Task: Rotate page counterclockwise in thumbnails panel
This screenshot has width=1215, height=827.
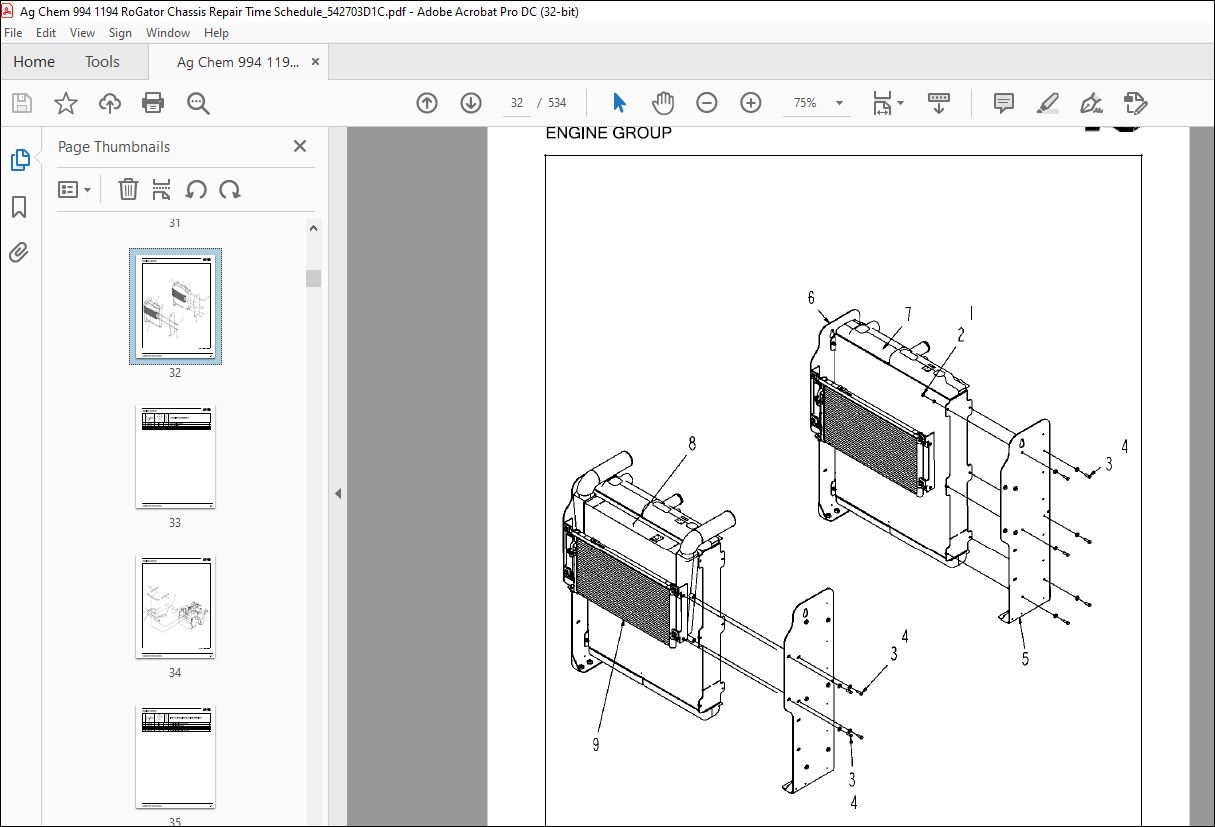Action: pyautogui.click(x=196, y=189)
